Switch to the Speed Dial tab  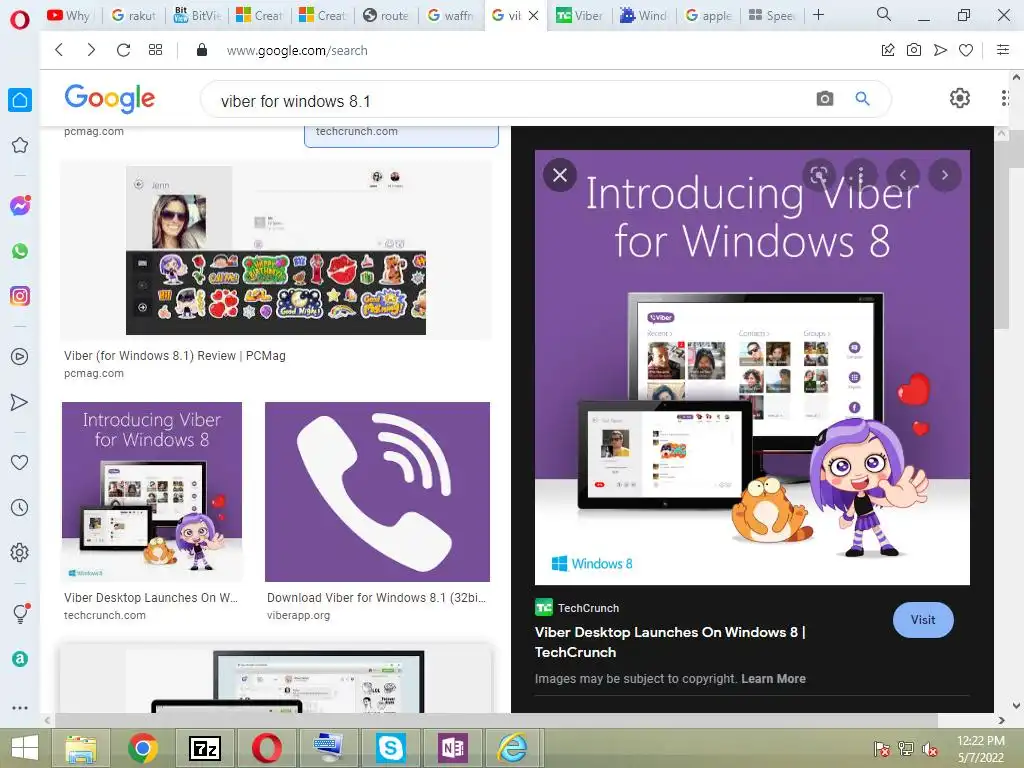click(x=771, y=15)
